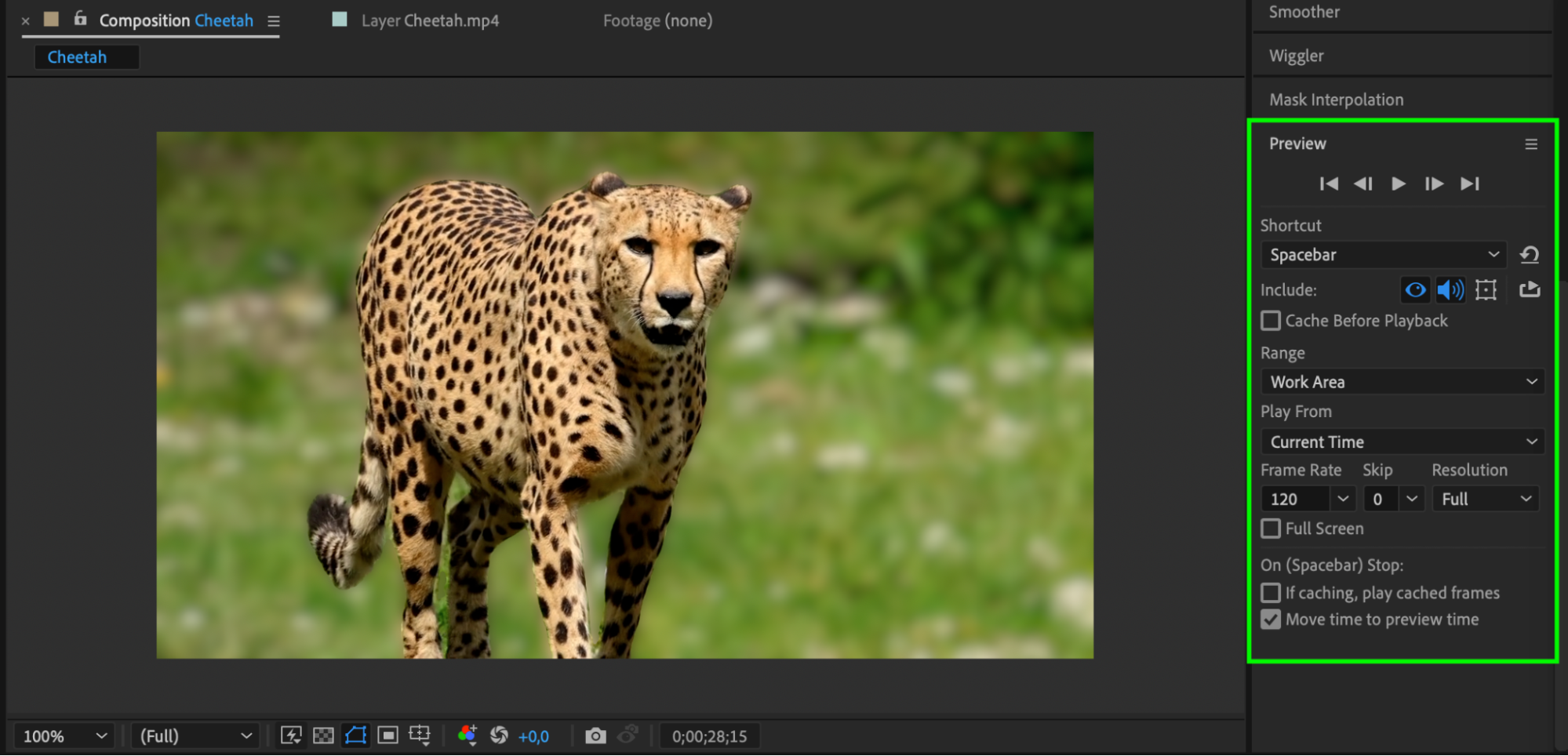Expand the Play From Current Time dropdown
This screenshot has height=756, width=1568.
1402,442
